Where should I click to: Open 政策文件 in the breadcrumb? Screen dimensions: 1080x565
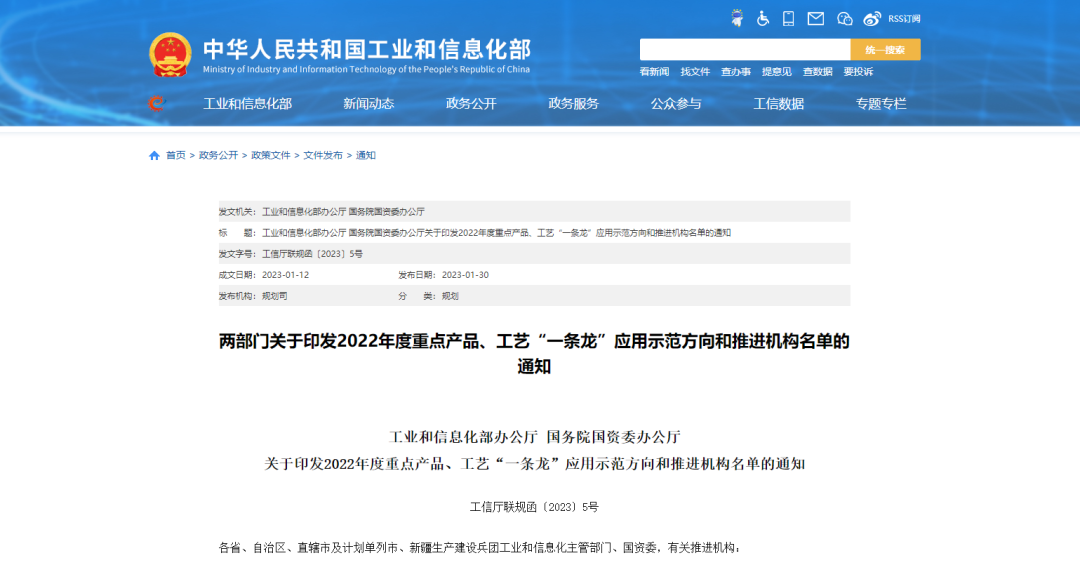click(x=271, y=156)
